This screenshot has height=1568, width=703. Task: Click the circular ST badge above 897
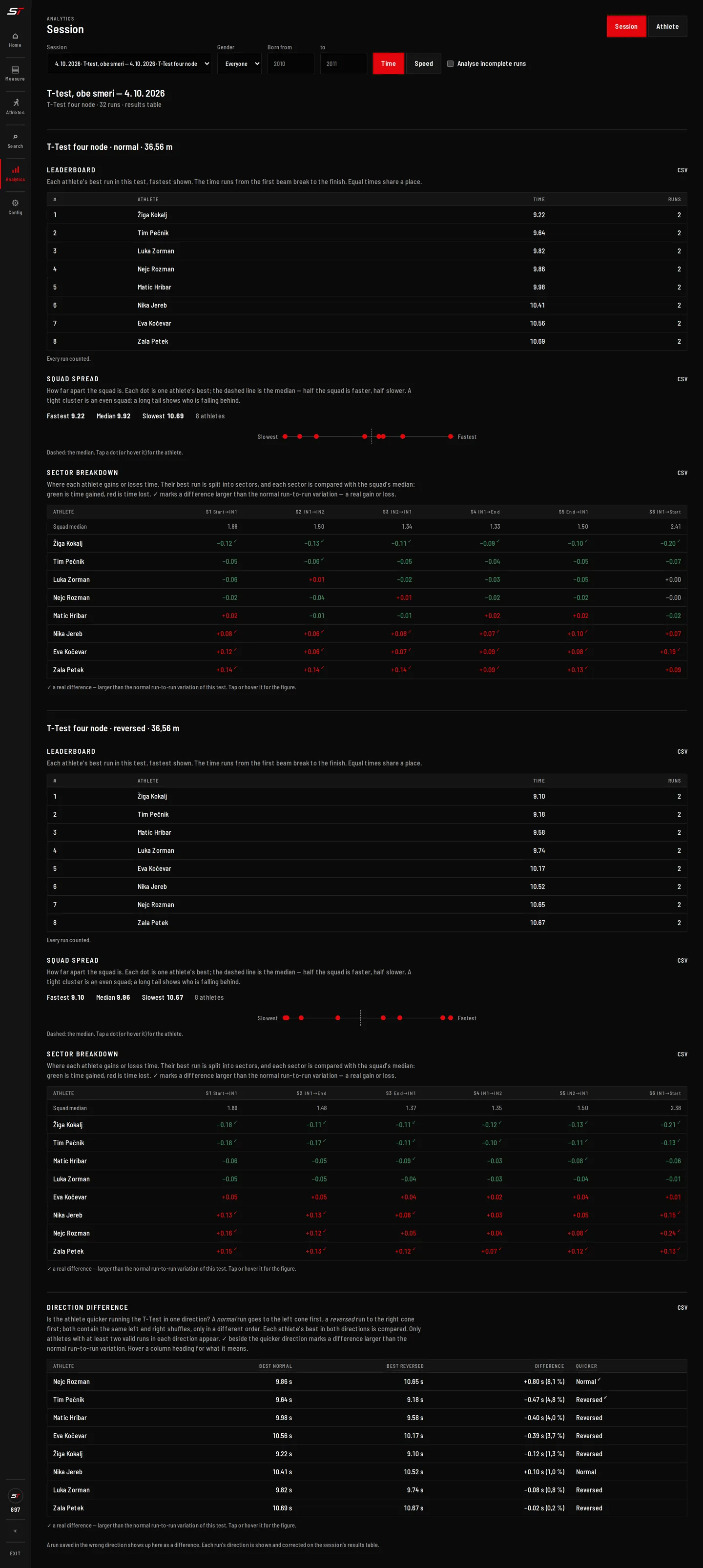pyautogui.click(x=15, y=1496)
